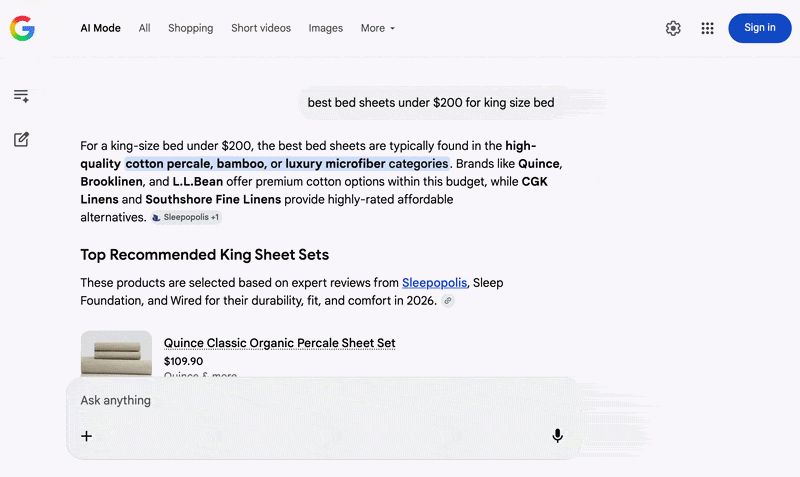Activate the microphone voice input
This screenshot has height=477, width=800.
coord(557,436)
